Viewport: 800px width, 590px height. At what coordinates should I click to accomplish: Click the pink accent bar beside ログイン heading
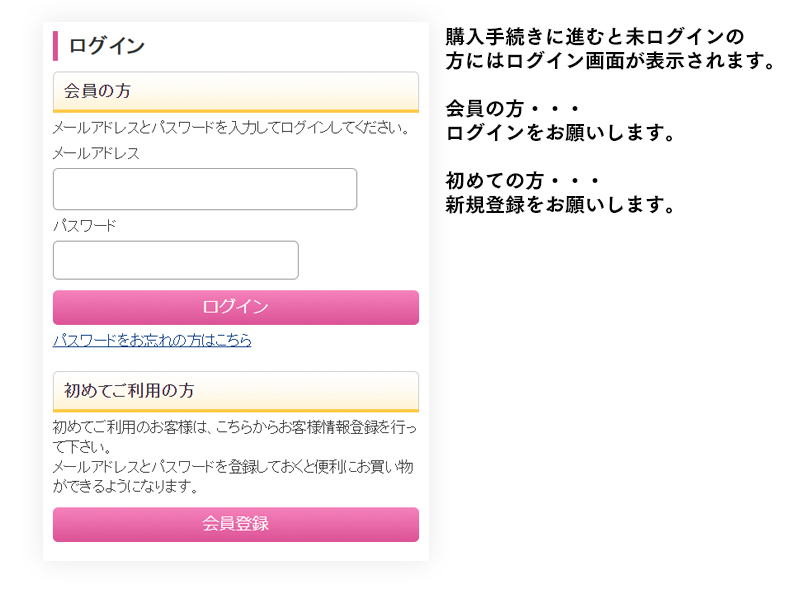point(56,46)
